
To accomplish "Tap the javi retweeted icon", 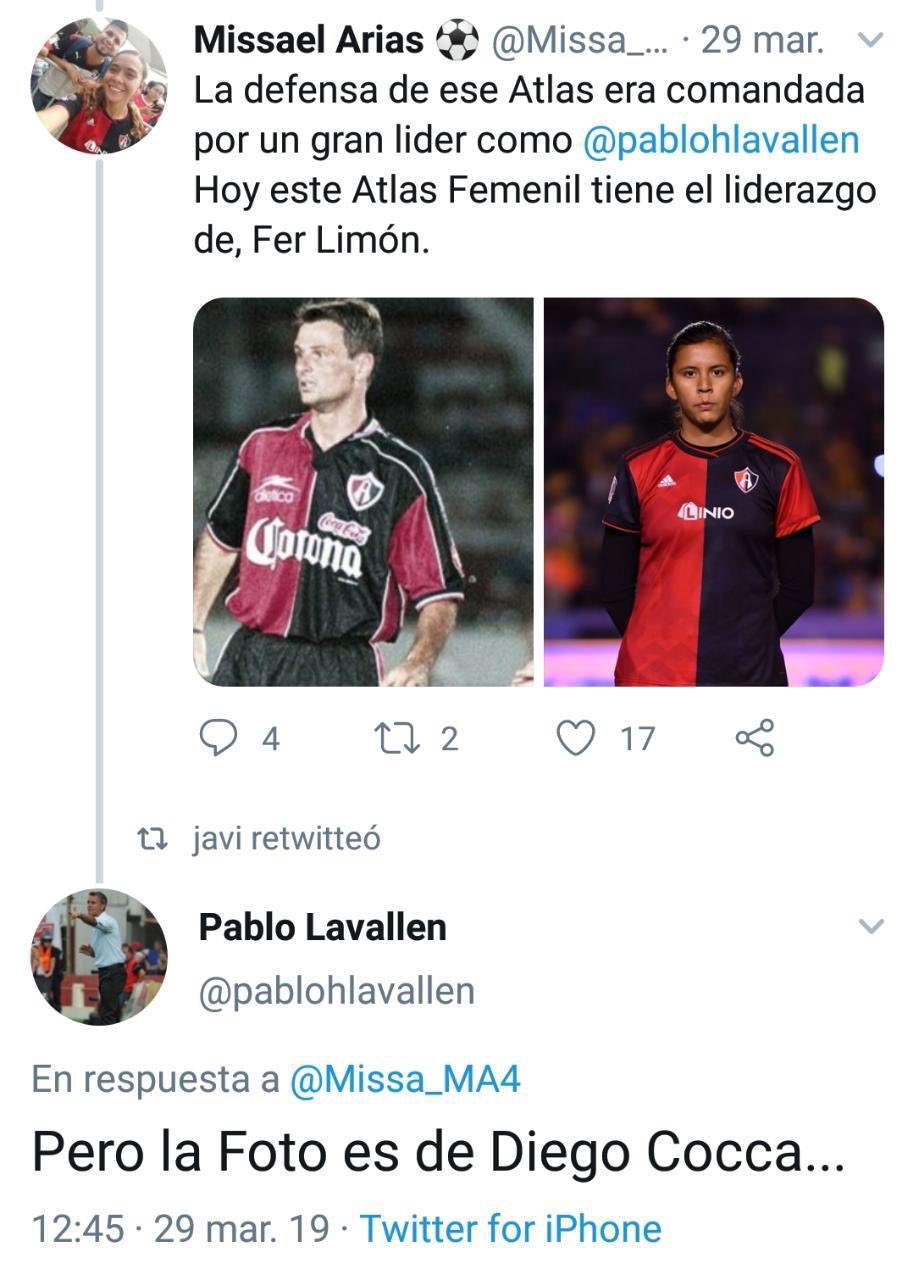I will 152,838.
